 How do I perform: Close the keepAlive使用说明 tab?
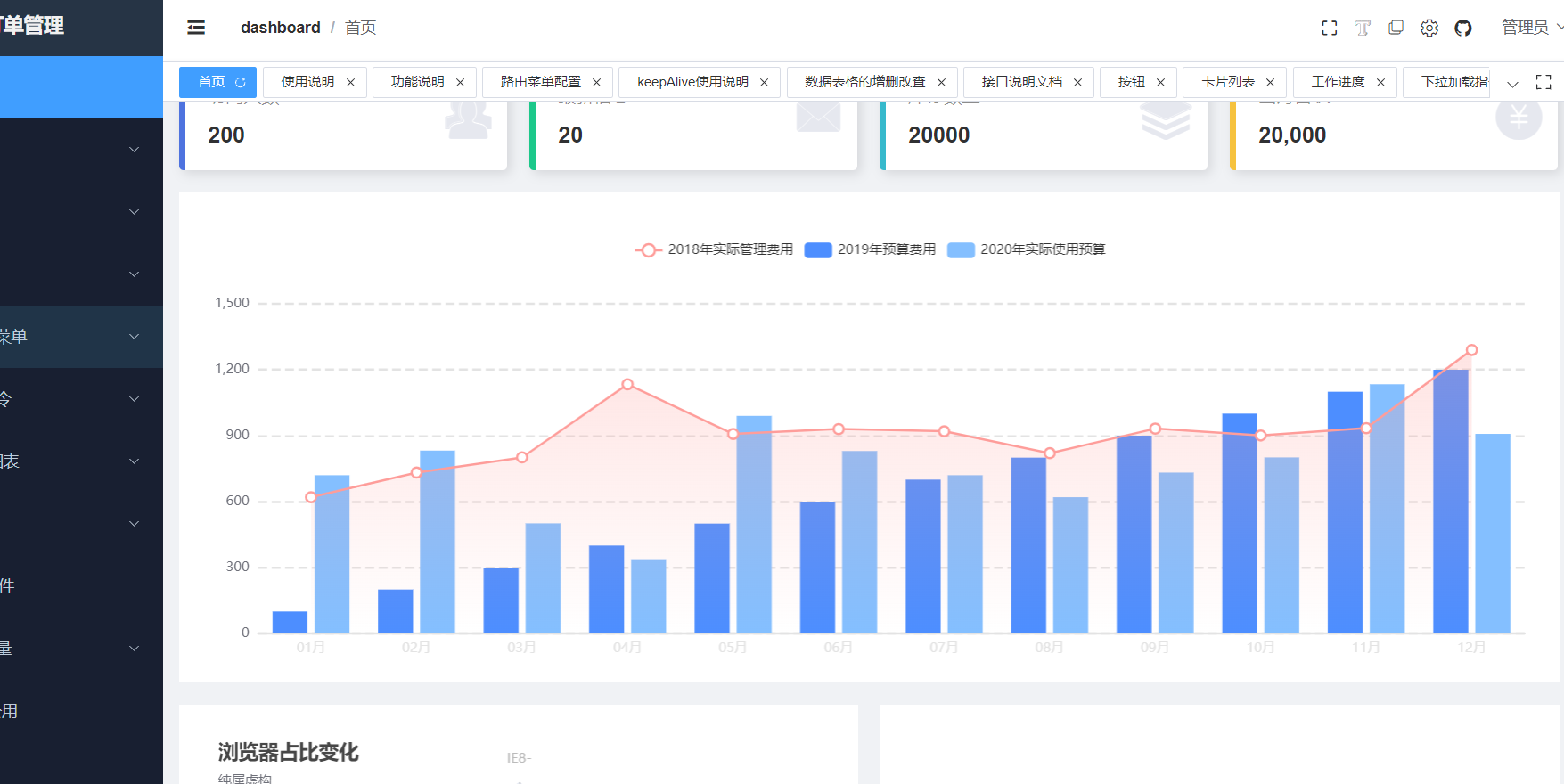coord(764,82)
